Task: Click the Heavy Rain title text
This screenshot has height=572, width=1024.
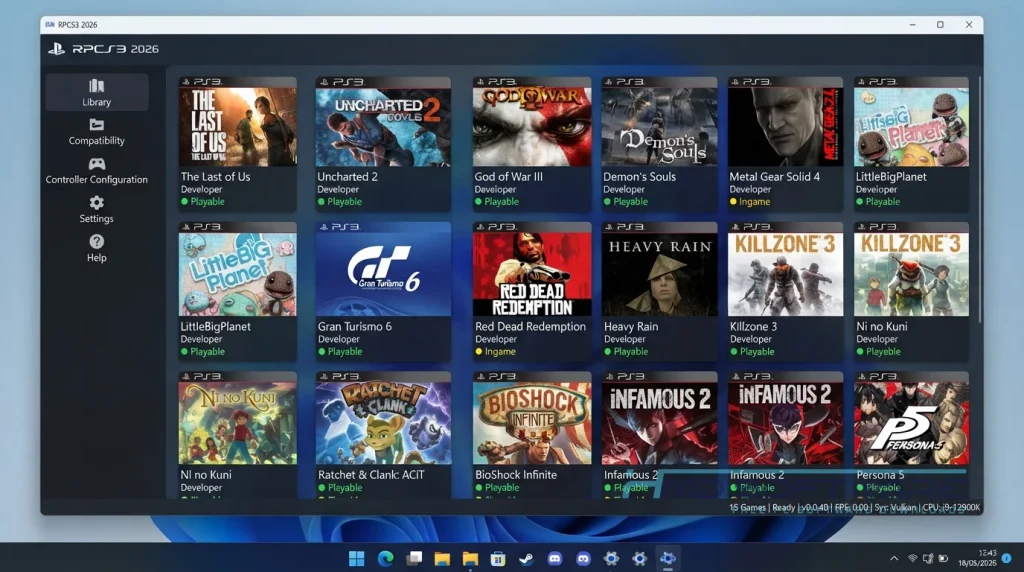Action: 631,326
